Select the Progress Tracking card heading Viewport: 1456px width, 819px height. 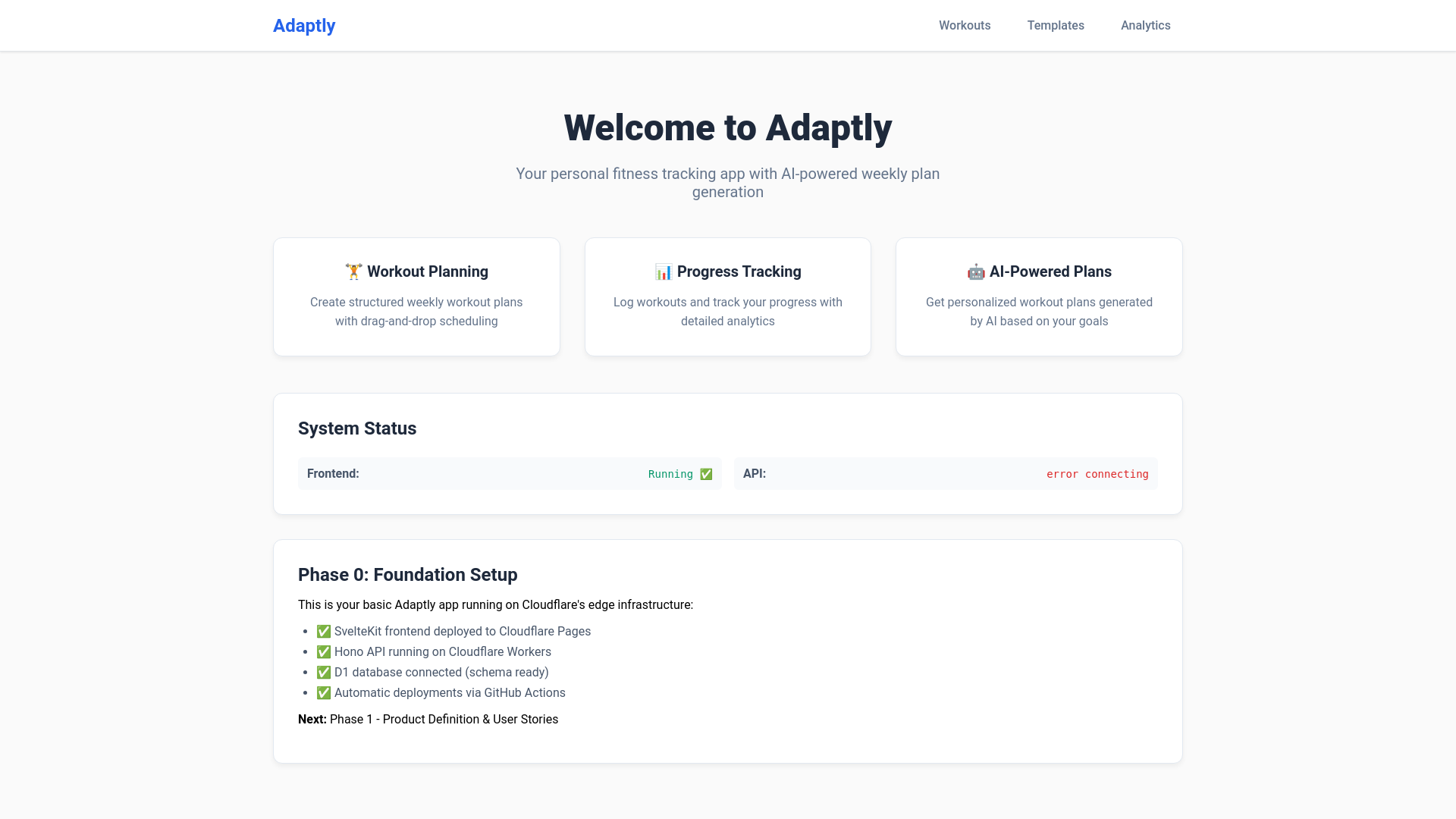click(728, 271)
